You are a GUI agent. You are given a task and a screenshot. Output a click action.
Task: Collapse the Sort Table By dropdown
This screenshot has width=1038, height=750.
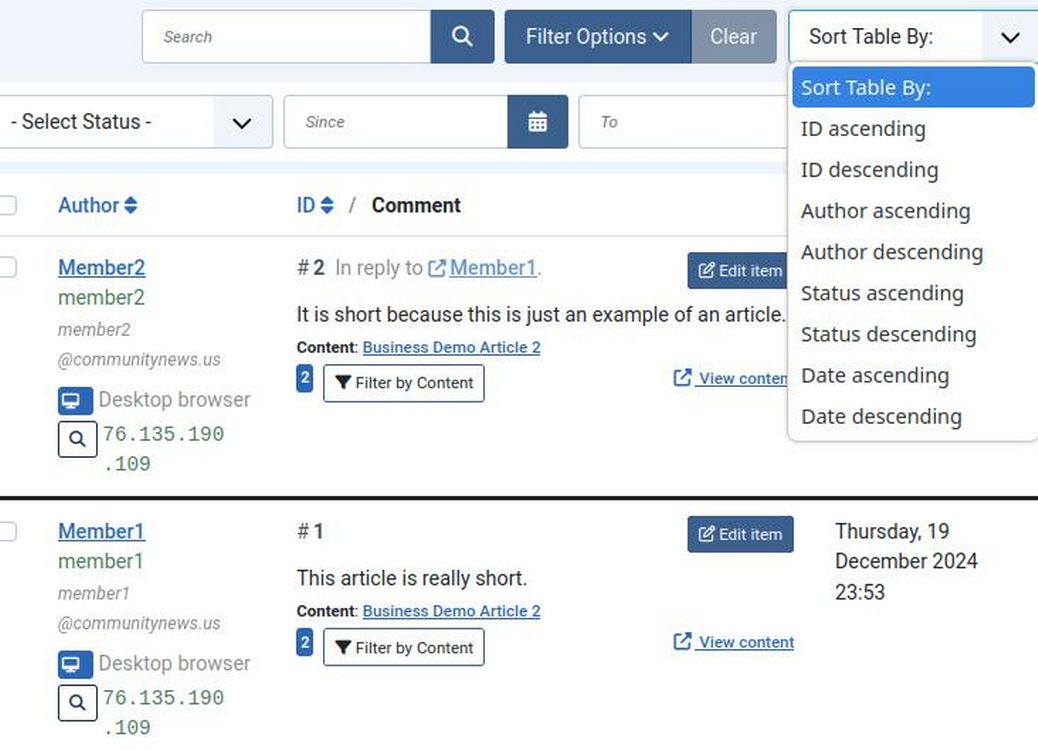tap(1010, 37)
